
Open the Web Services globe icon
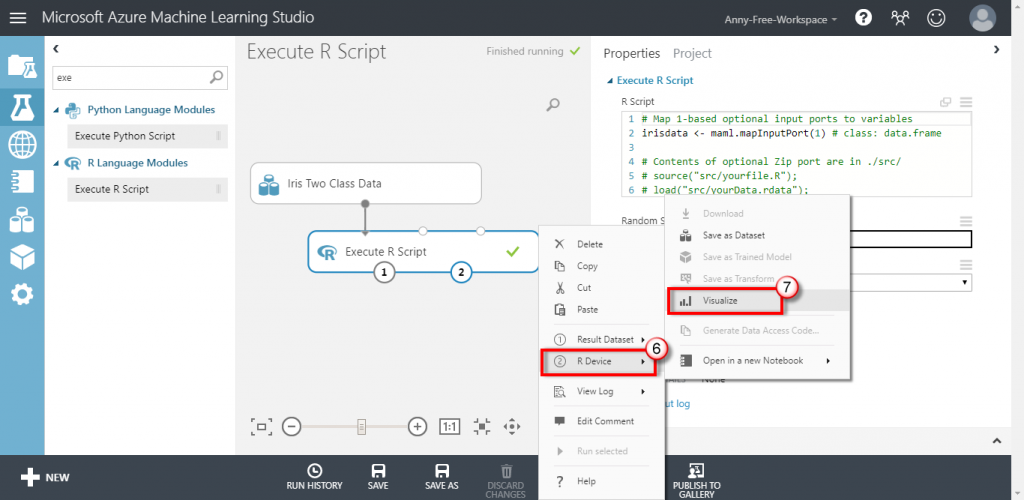22,144
